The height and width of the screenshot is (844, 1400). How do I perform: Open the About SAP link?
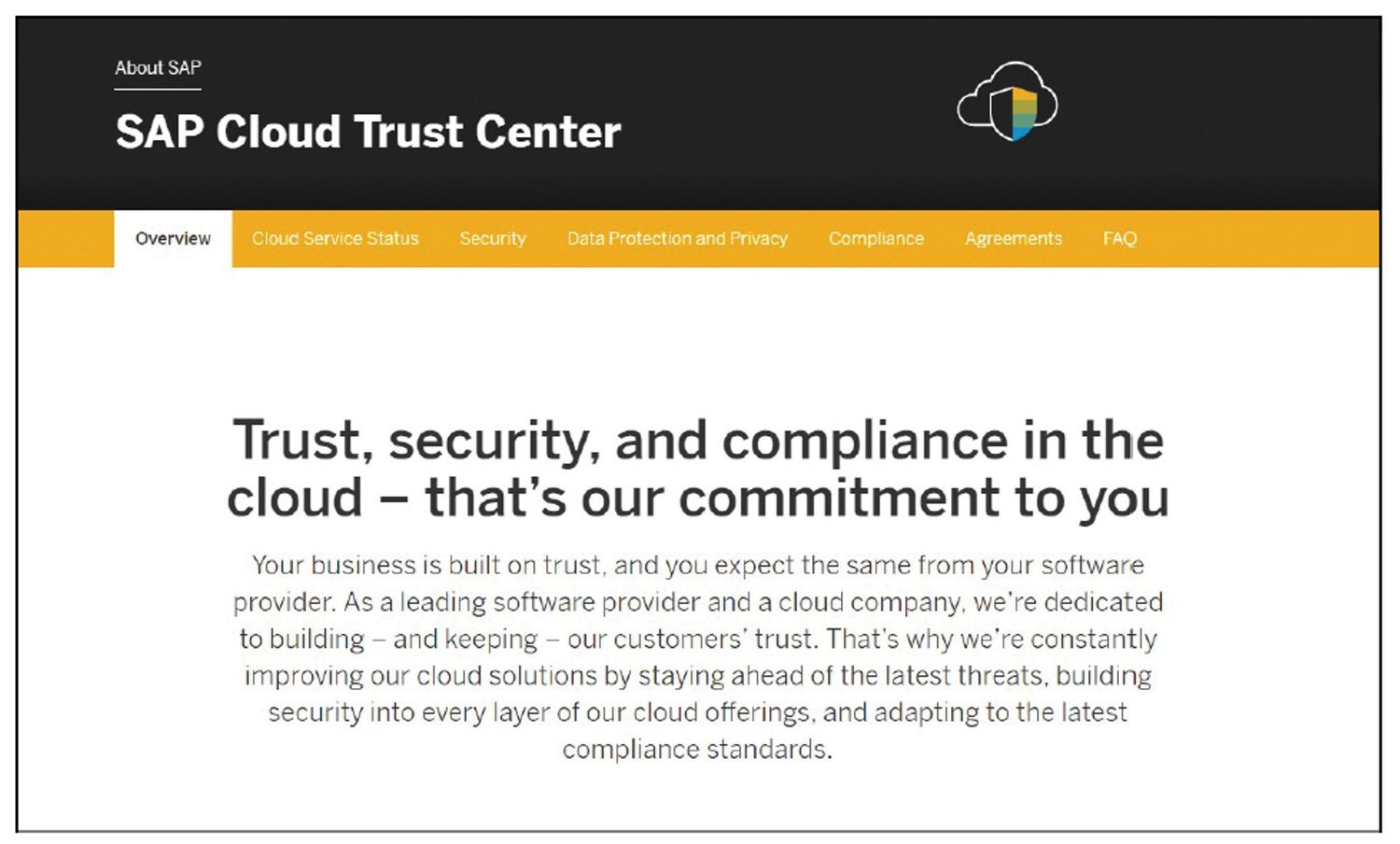157,68
